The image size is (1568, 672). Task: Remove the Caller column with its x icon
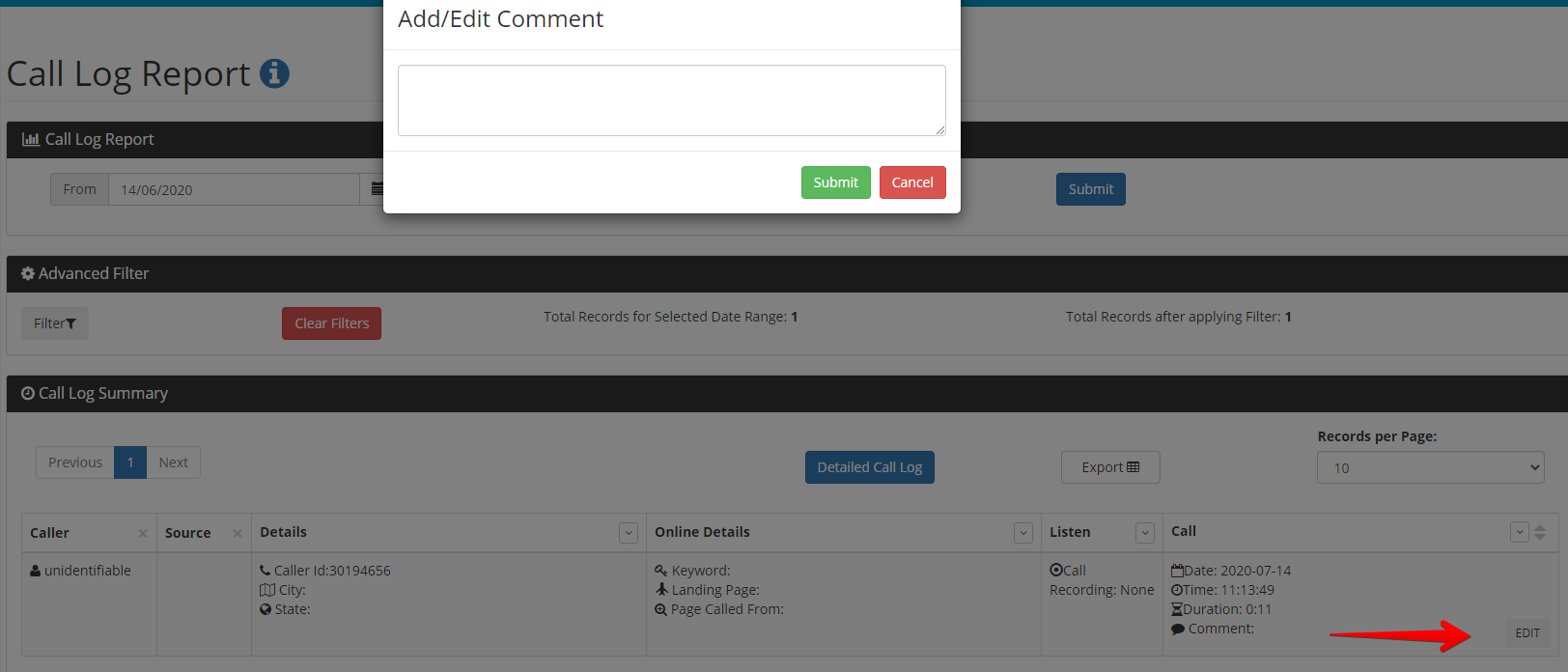click(143, 533)
